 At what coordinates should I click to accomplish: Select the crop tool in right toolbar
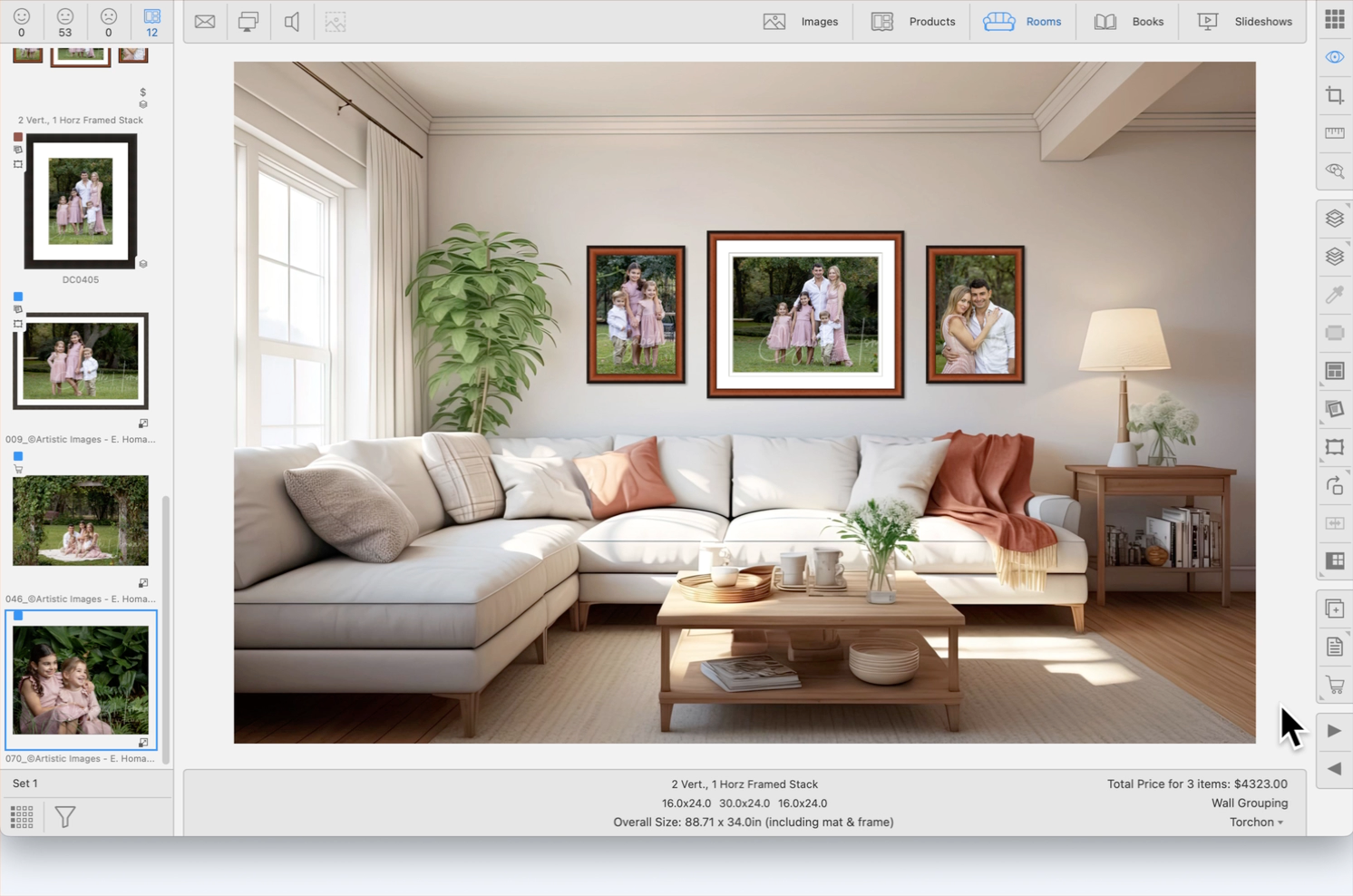tap(1334, 95)
